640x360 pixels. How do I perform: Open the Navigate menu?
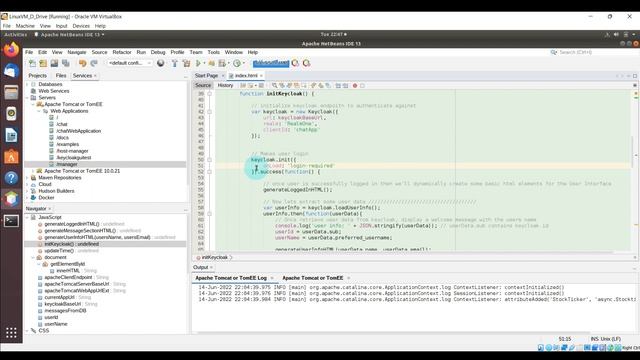tap(77, 52)
